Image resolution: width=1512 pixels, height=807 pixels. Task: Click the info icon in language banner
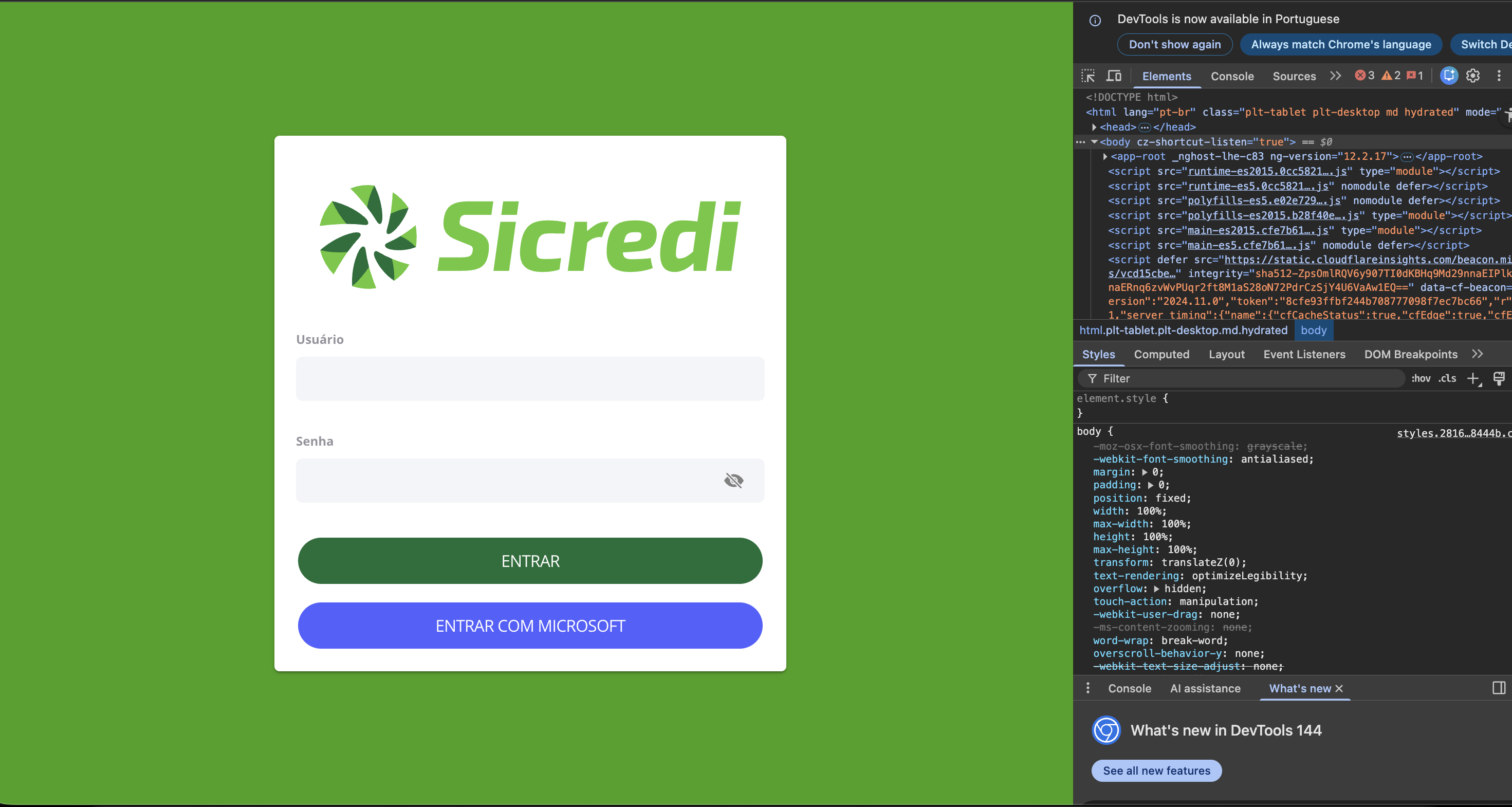click(1095, 21)
